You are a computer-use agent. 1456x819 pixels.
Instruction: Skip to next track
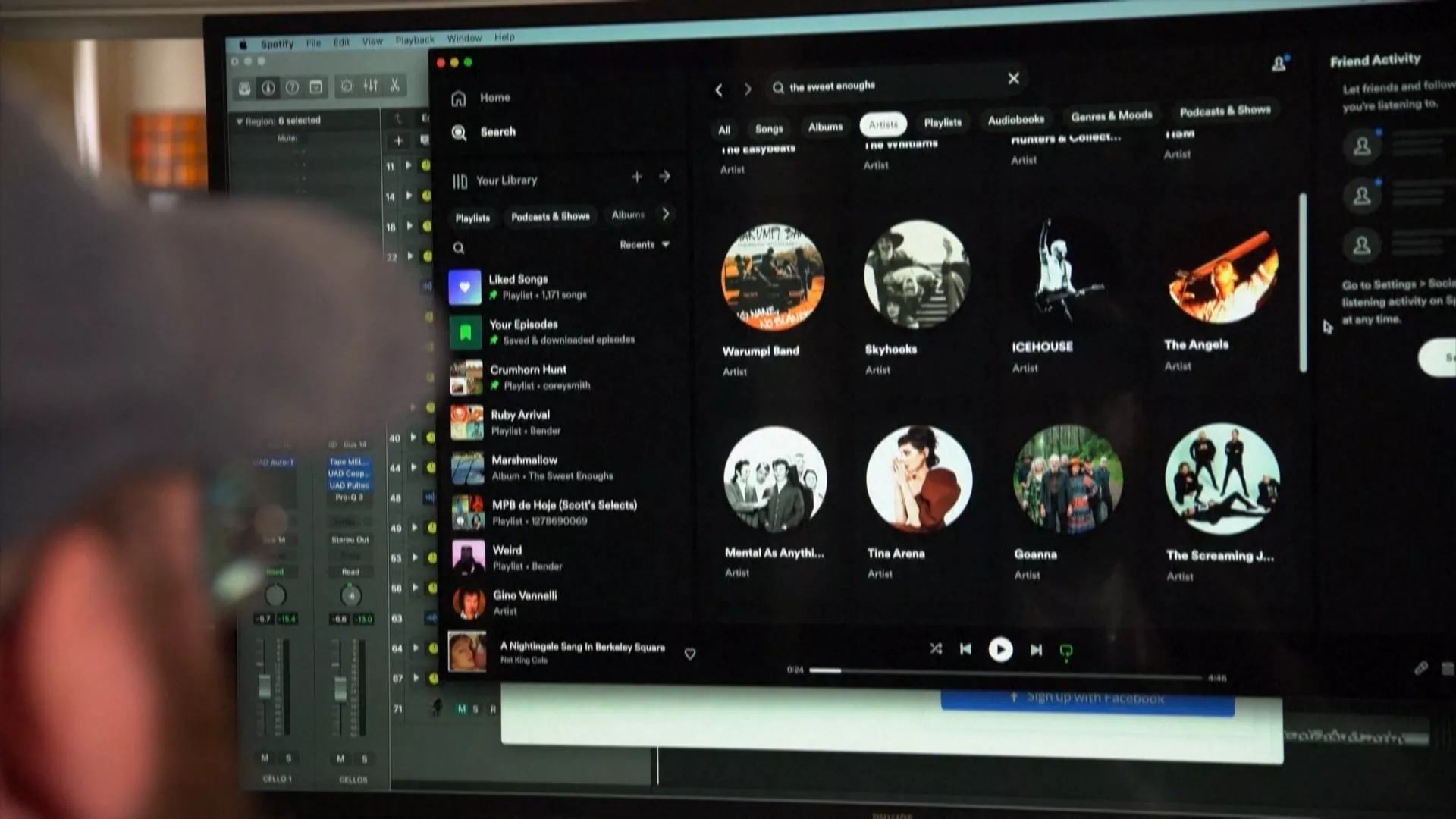click(x=1036, y=650)
